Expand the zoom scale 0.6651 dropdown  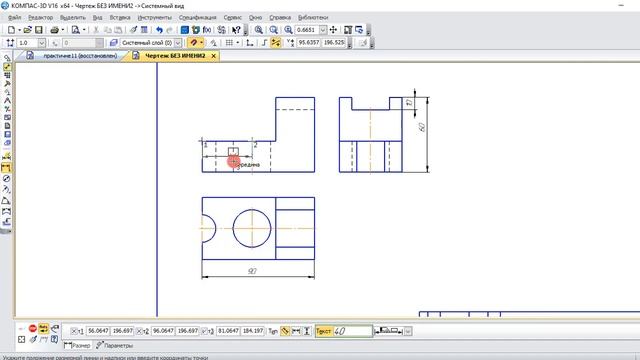pyautogui.click(x=323, y=30)
